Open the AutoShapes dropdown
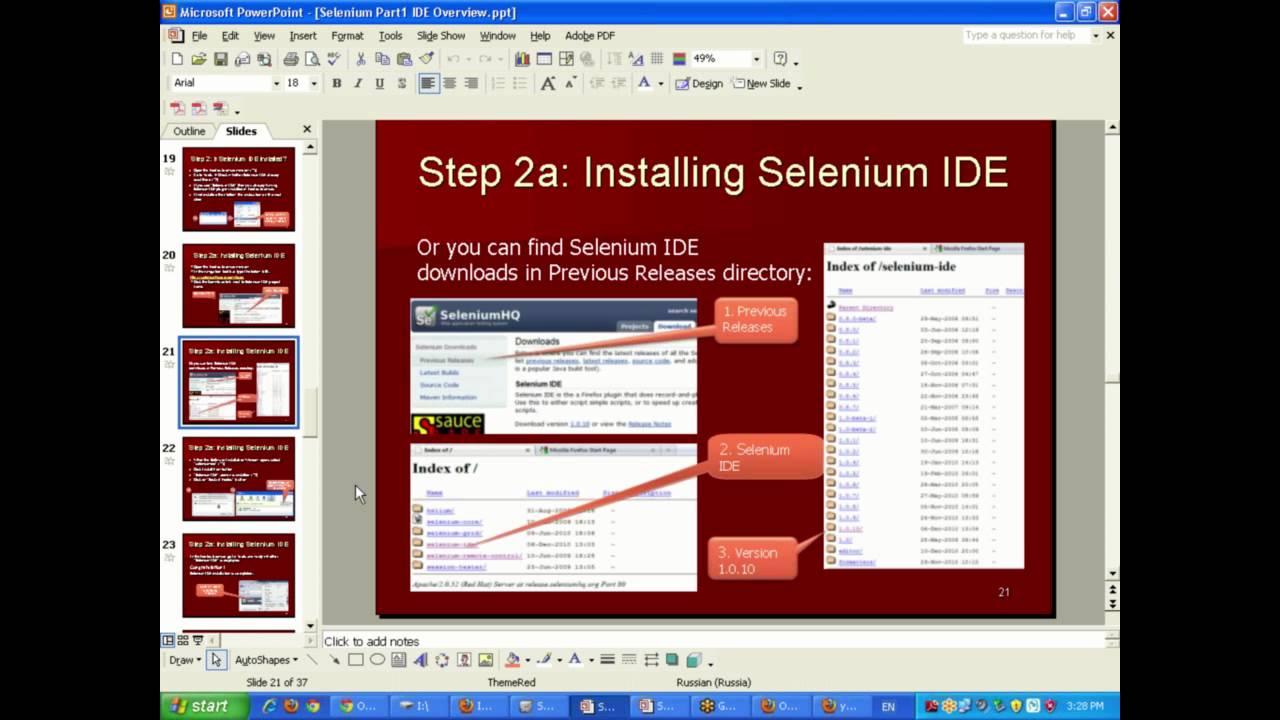 [x=266, y=660]
